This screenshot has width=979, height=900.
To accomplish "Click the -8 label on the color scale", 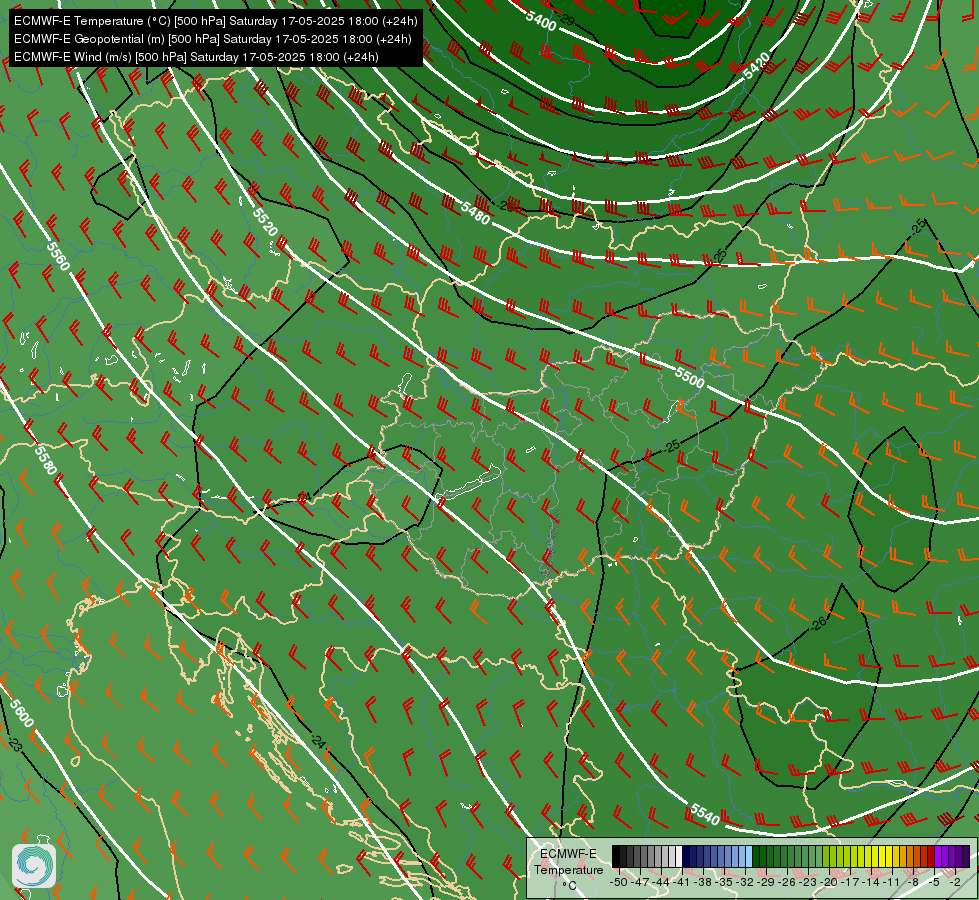I will pos(913,882).
